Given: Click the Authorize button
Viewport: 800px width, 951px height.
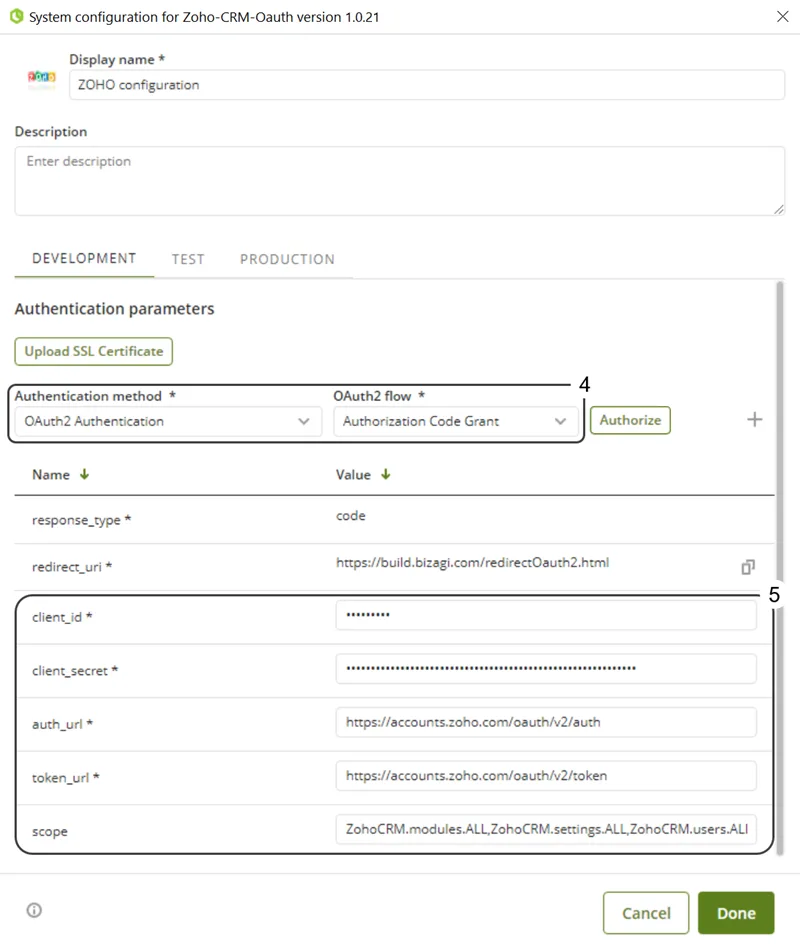Looking at the screenshot, I should [630, 420].
